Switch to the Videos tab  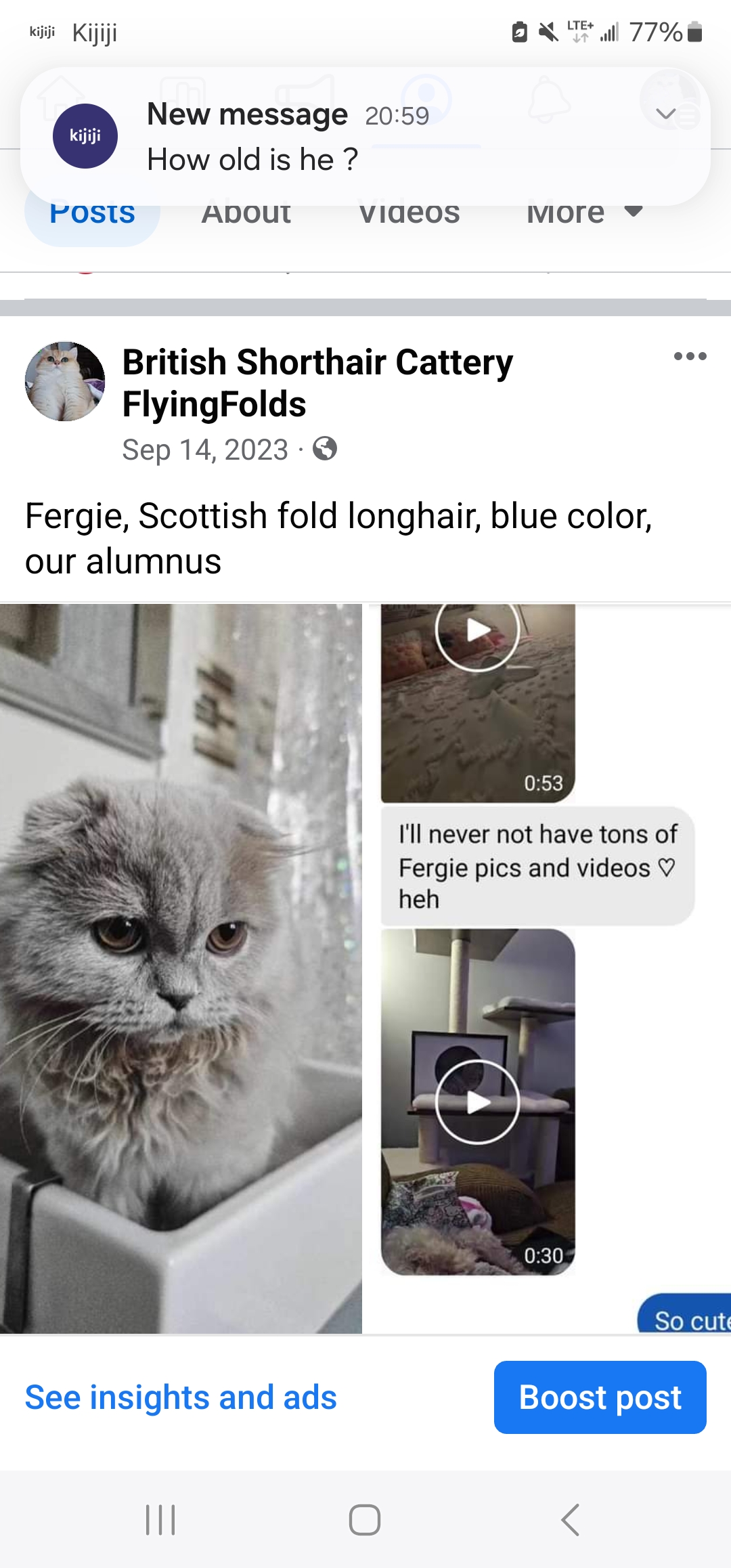(409, 213)
